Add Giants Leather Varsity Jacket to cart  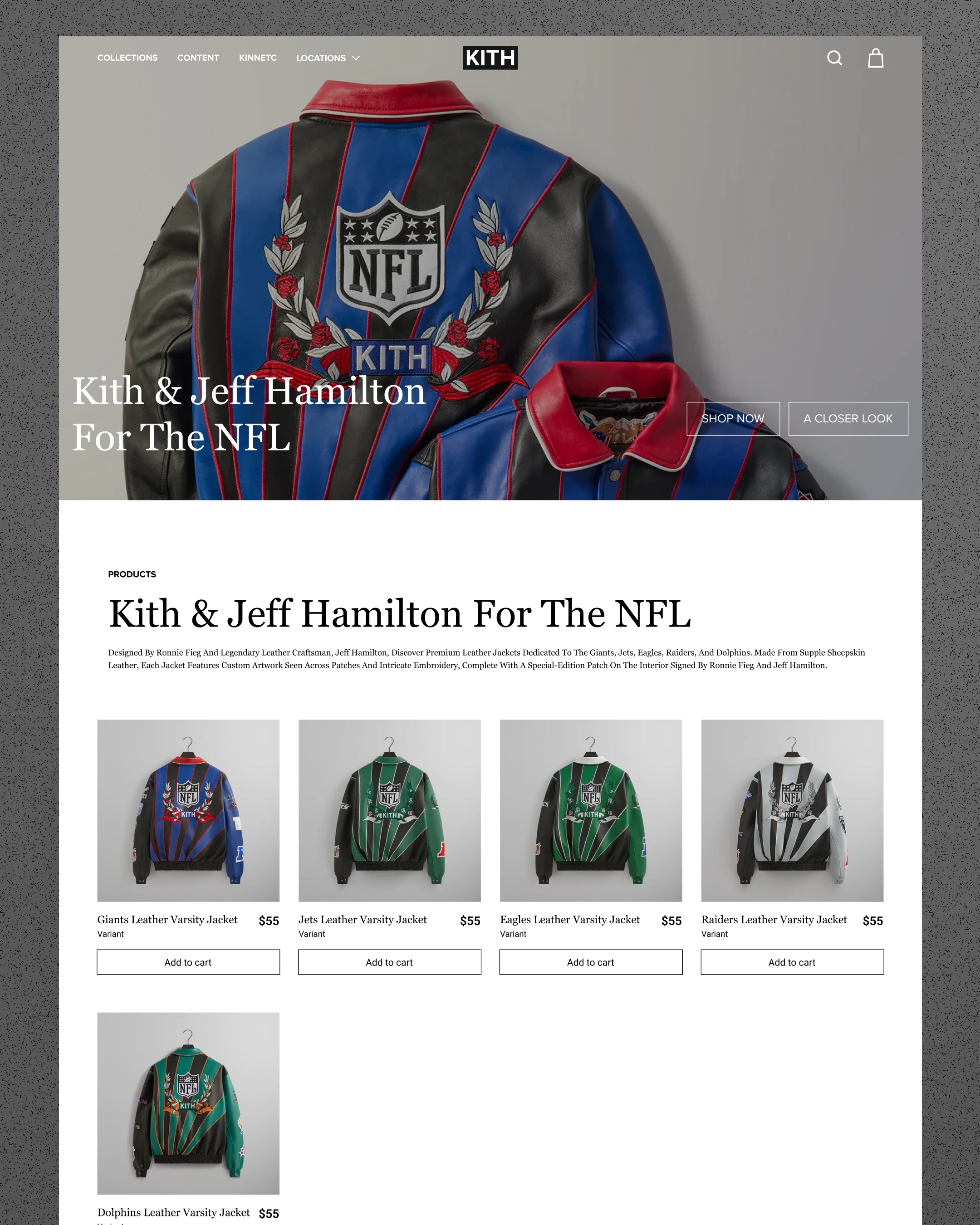coord(188,962)
